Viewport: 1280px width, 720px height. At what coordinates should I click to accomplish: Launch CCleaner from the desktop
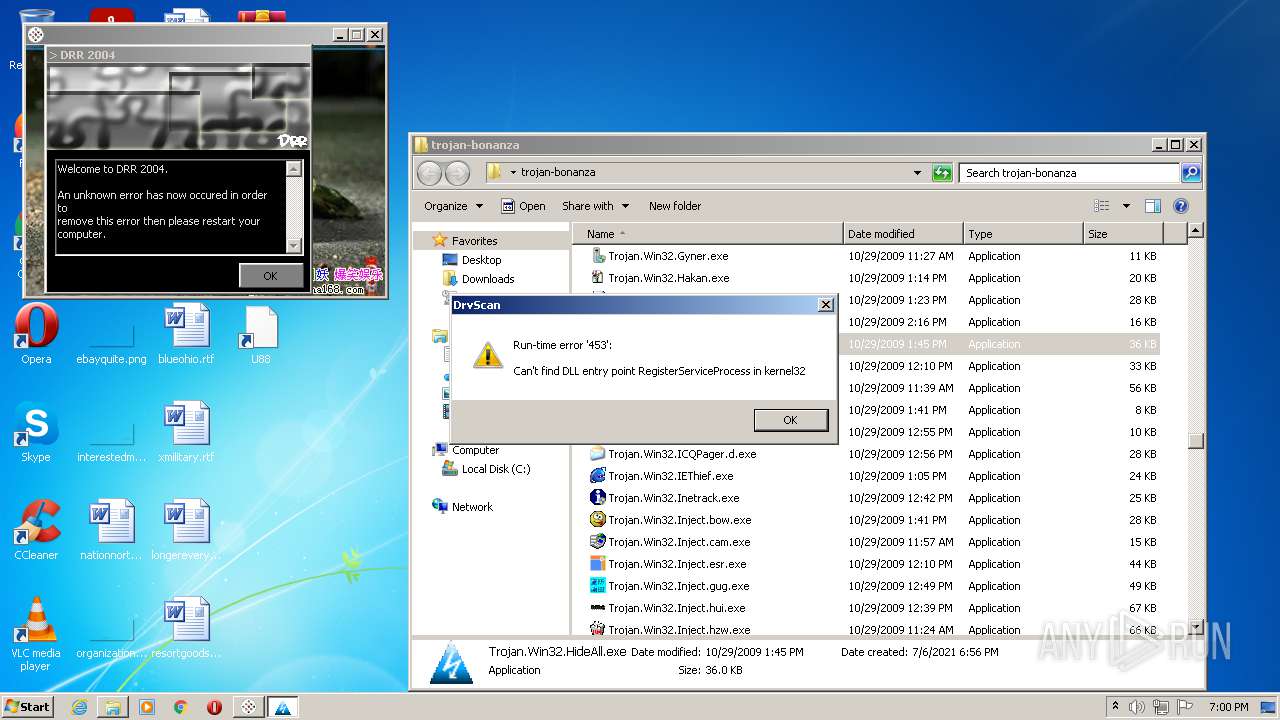point(36,529)
